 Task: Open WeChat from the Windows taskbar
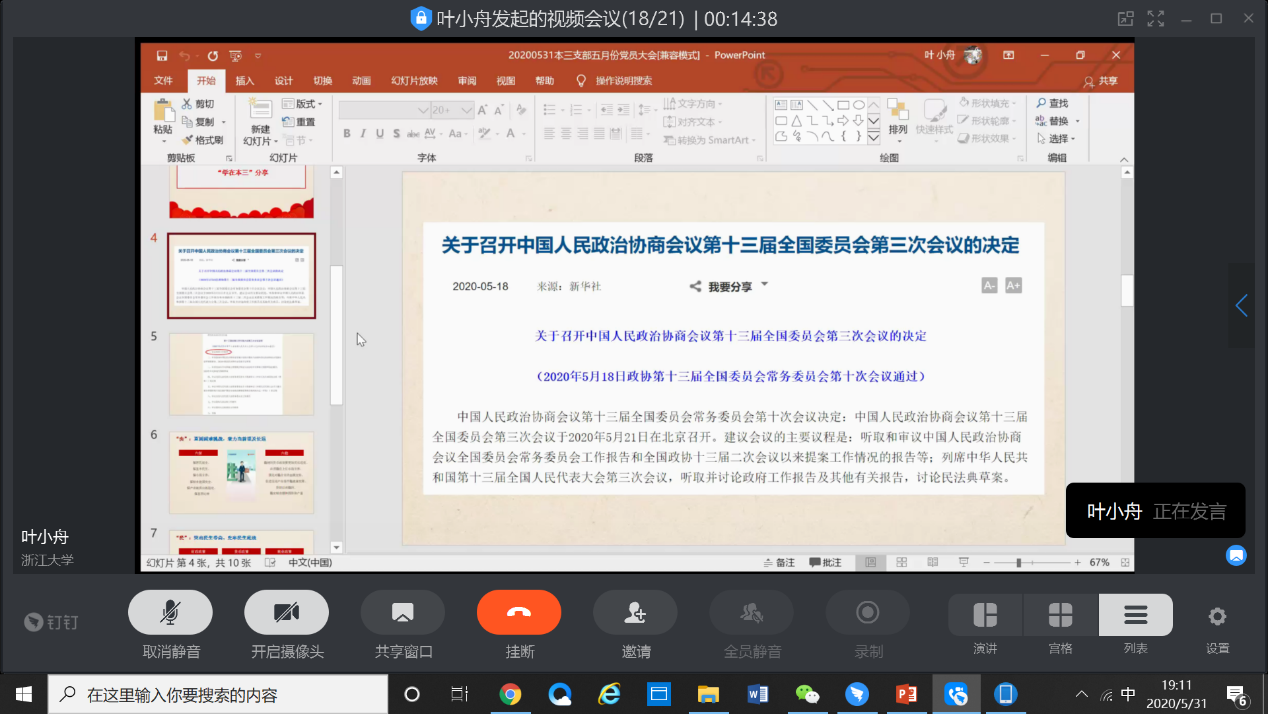click(806, 694)
